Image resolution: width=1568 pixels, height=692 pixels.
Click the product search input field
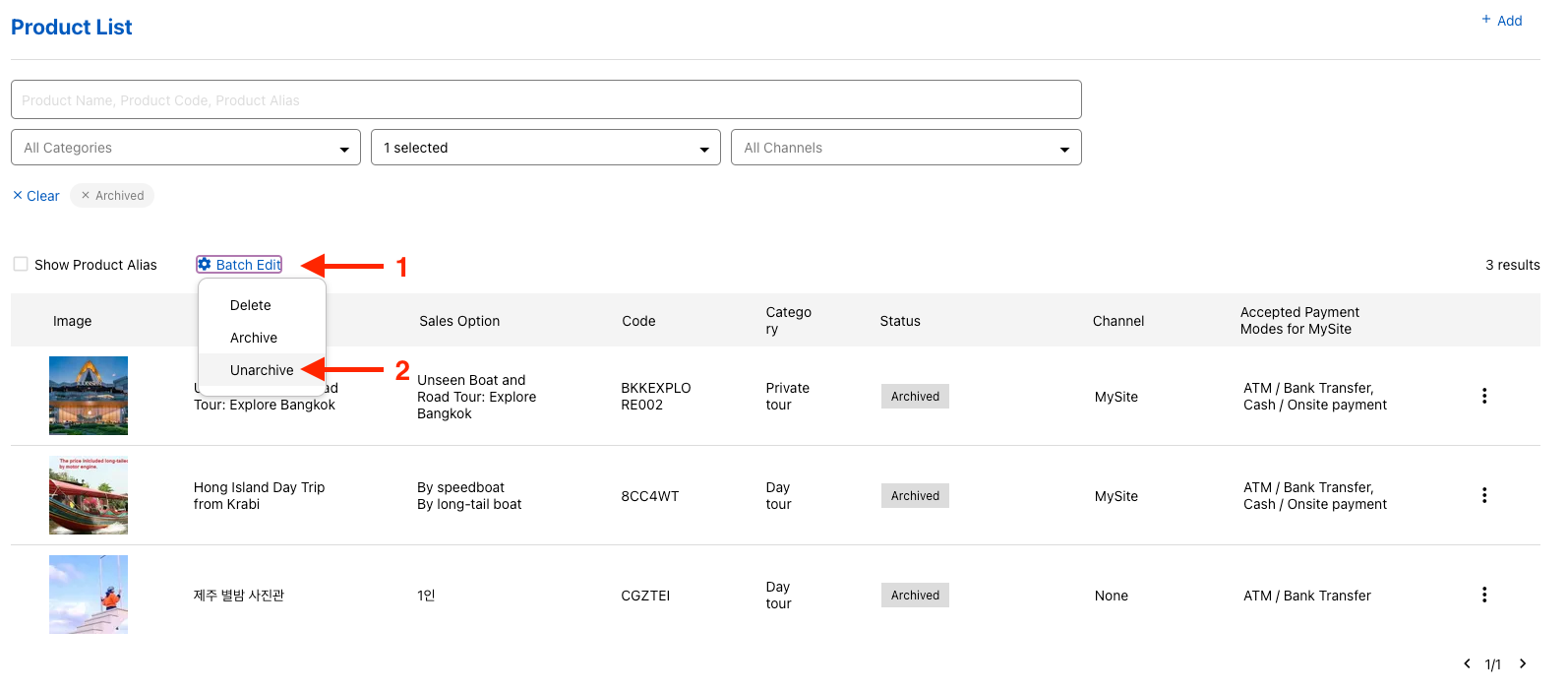point(546,99)
